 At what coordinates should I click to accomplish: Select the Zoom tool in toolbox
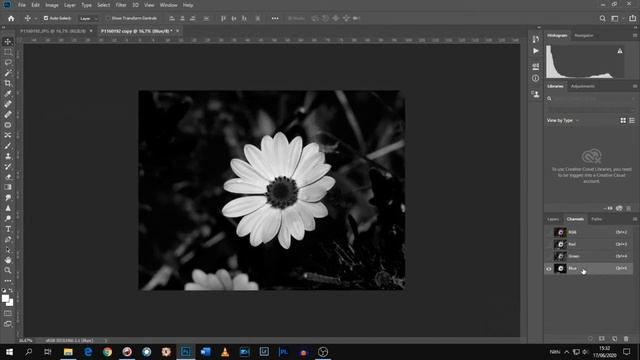coord(8,270)
